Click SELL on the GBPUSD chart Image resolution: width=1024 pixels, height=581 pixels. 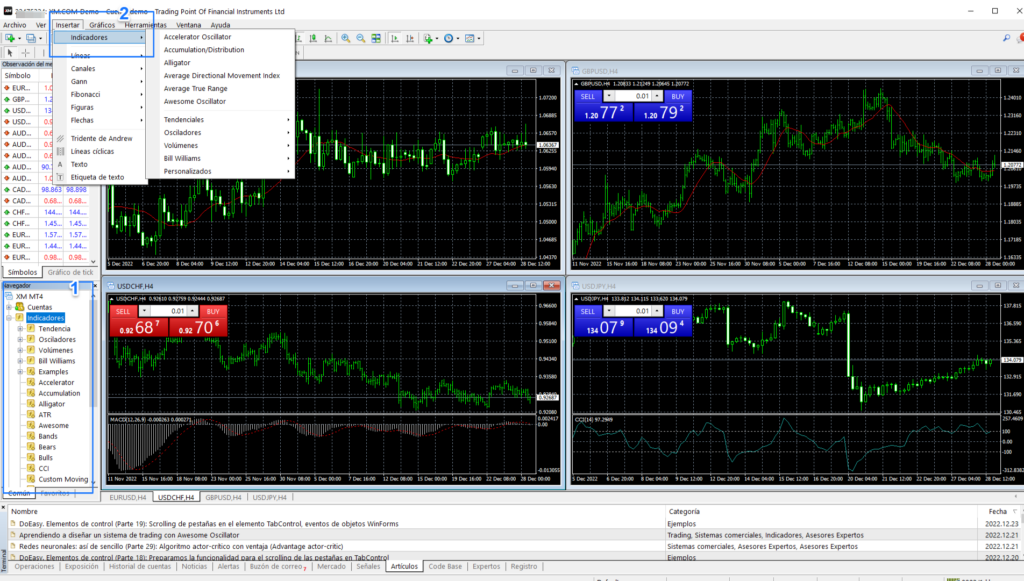(x=588, y=96)
